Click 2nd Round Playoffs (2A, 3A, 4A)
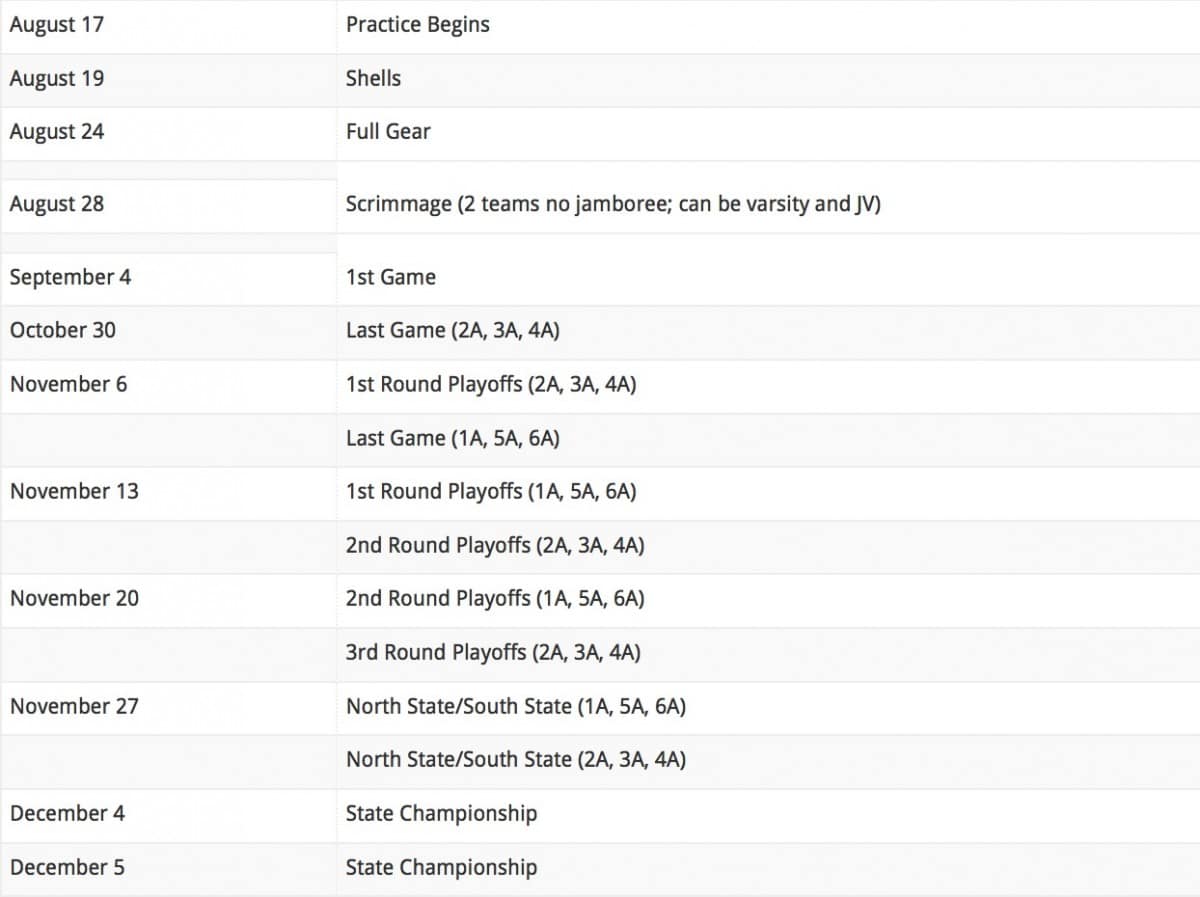This screenshot has height=897, width=1200. (x=495, y=545)
